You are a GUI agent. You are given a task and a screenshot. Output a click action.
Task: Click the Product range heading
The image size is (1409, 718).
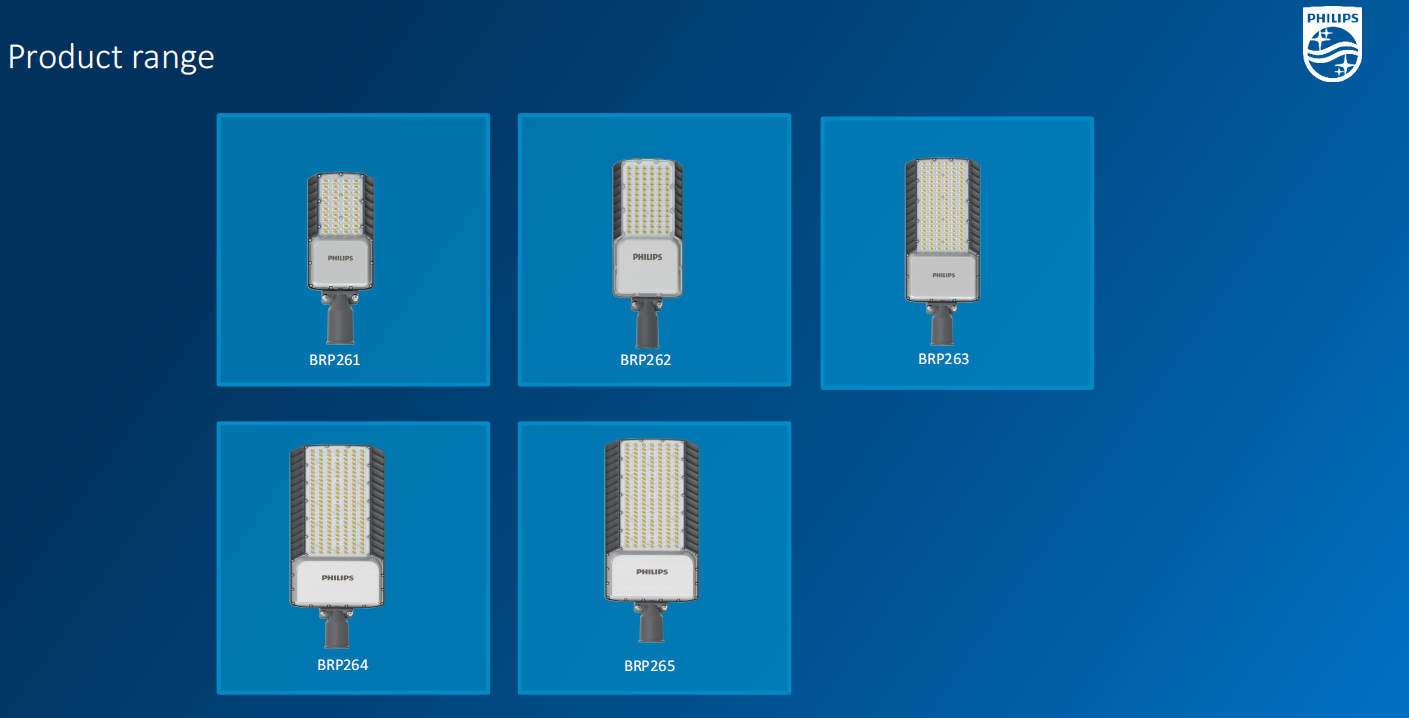pos(111,57)
